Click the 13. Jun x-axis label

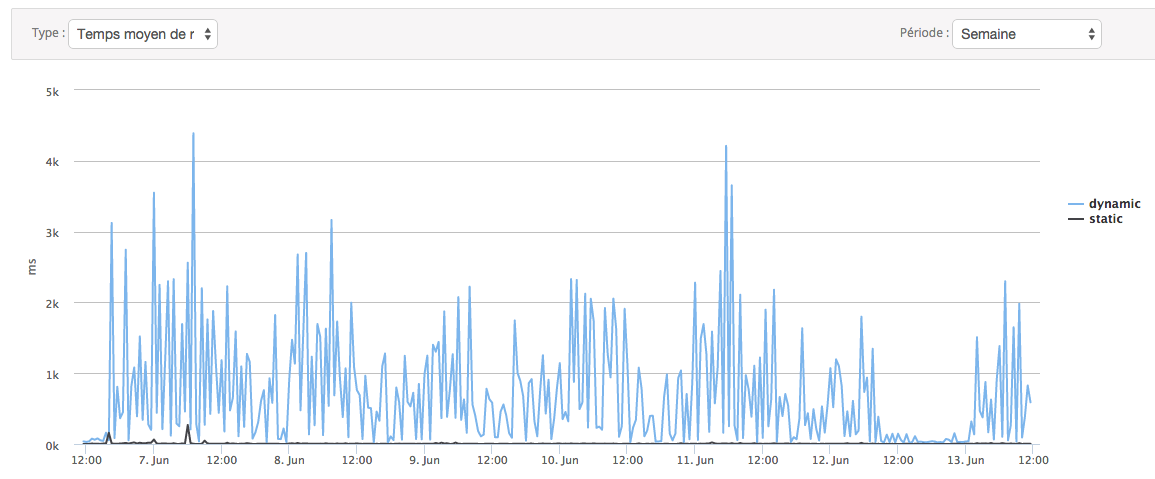point(964,461)
